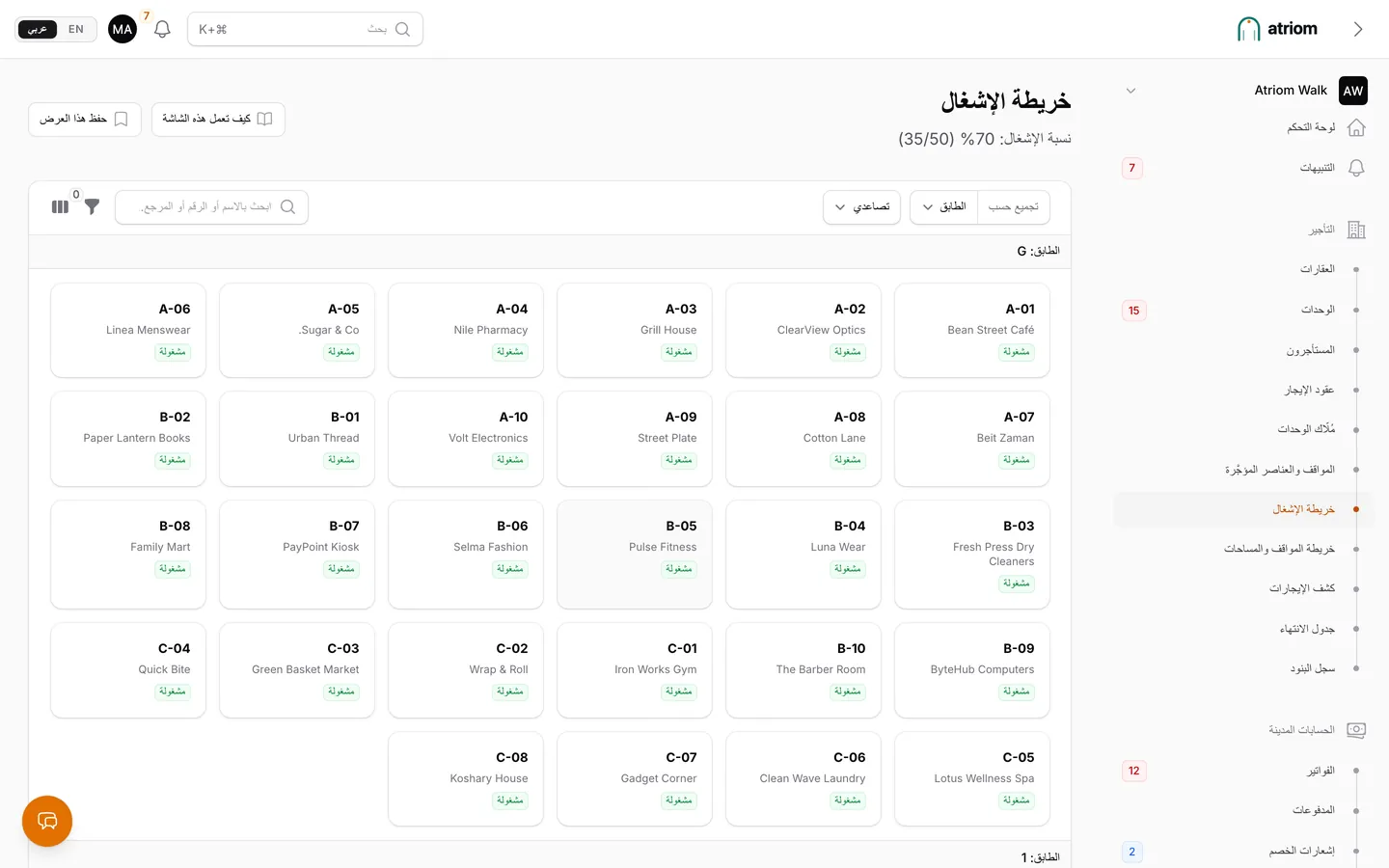Click the bell icon beside التنبيهات
The height and width of the screenshot is (868, 1389).
point(1356,168)
